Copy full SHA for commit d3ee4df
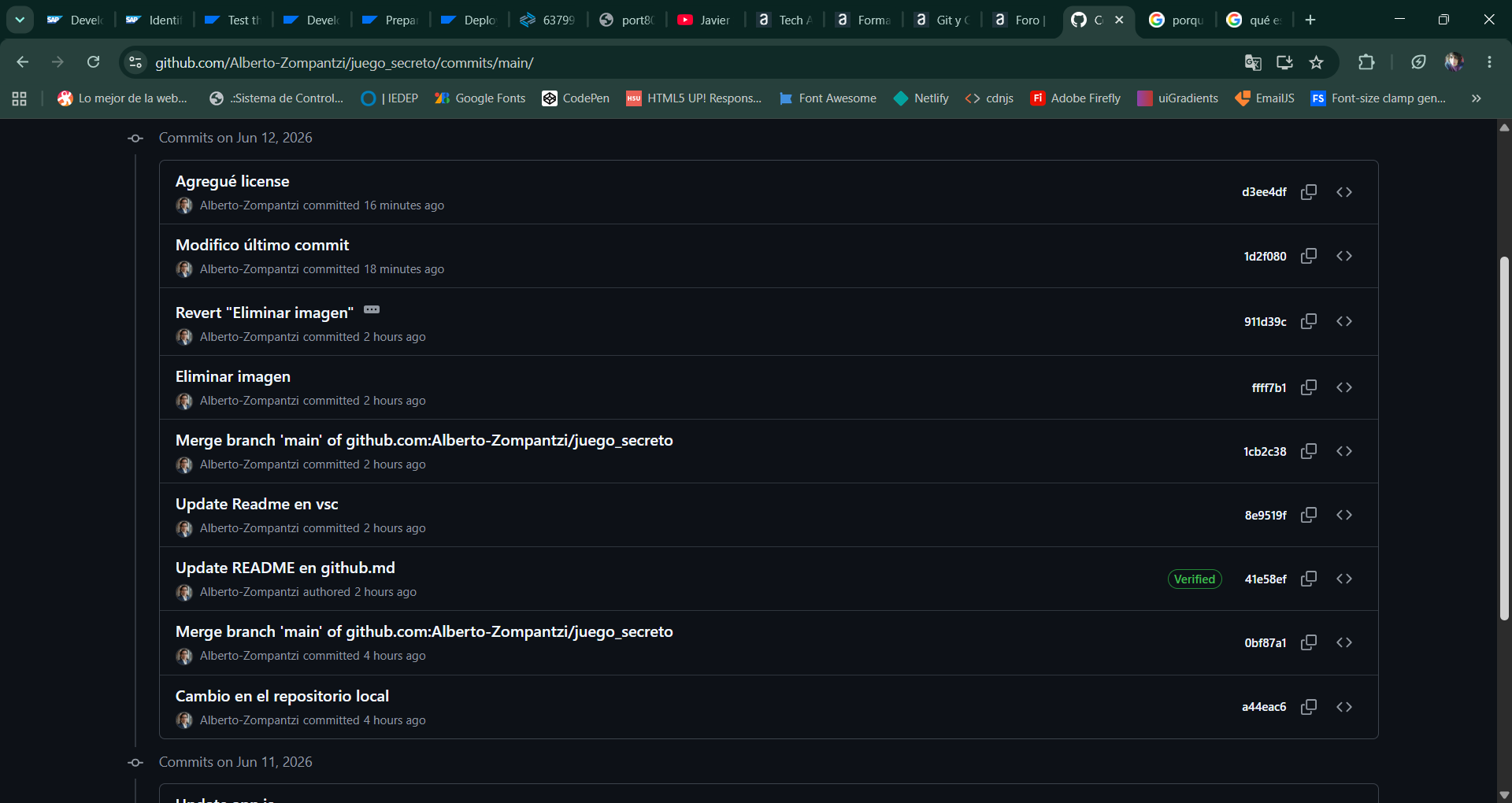 click(x=1309, y=192)
